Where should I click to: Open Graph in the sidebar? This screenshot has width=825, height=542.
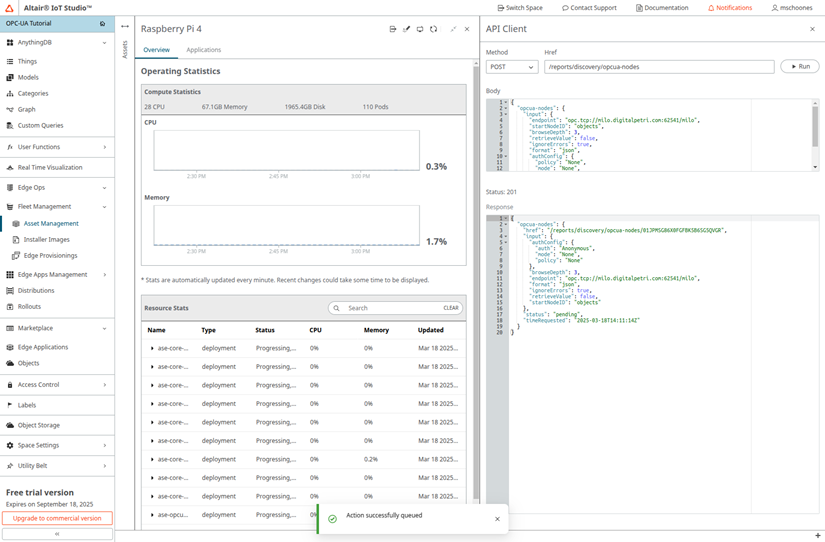[26, 109]
